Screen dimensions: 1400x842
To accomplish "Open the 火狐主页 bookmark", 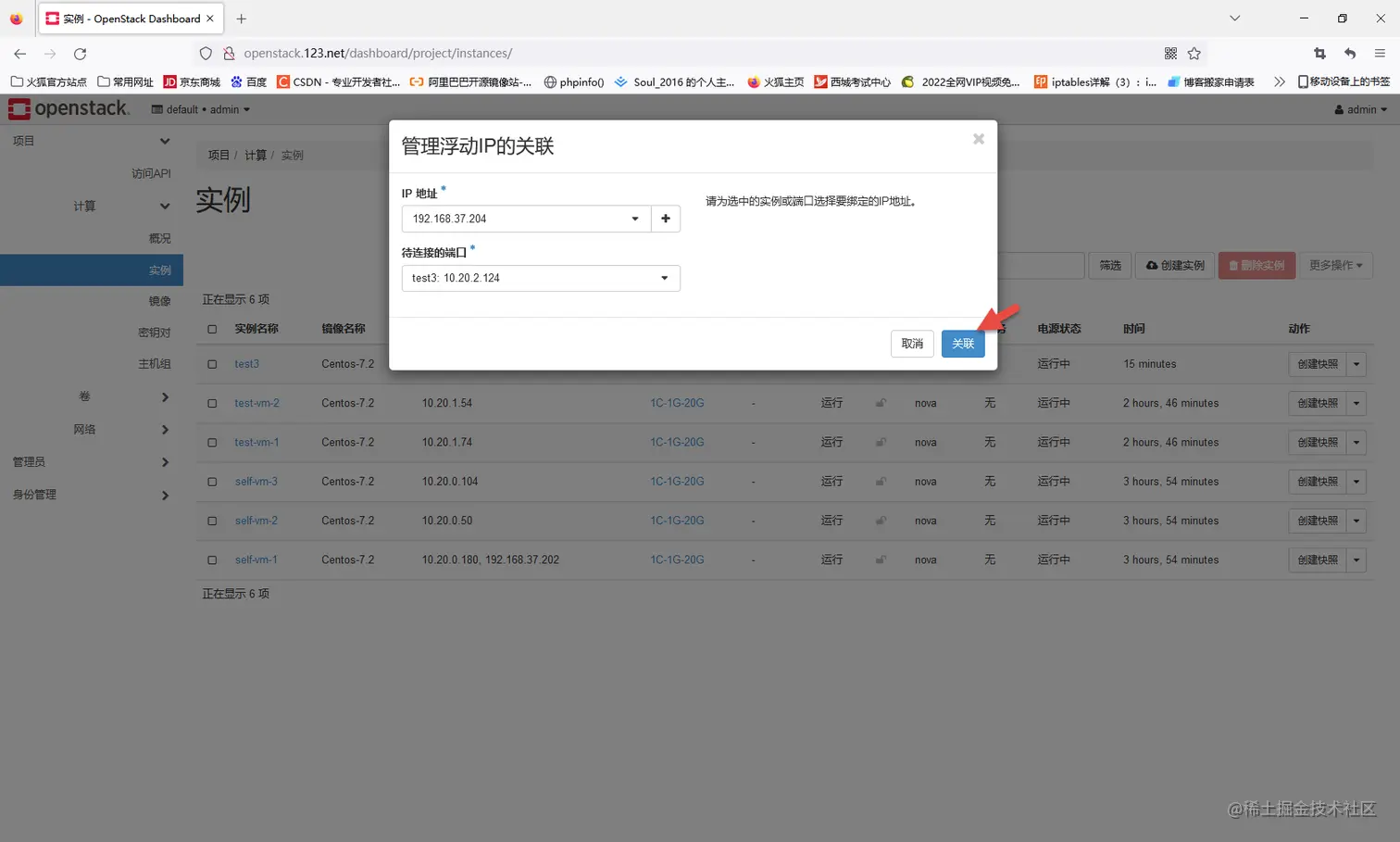I will (x=775, y=82).
